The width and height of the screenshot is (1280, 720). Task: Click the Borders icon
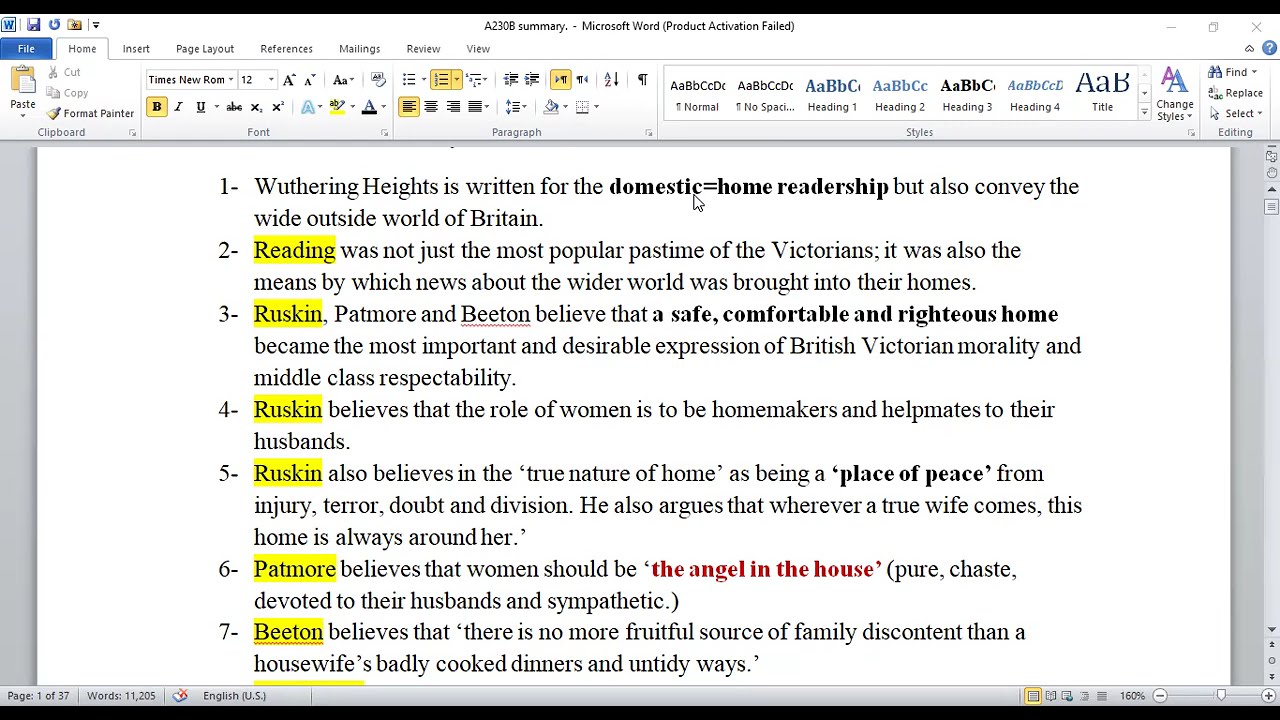click(582, 107)
